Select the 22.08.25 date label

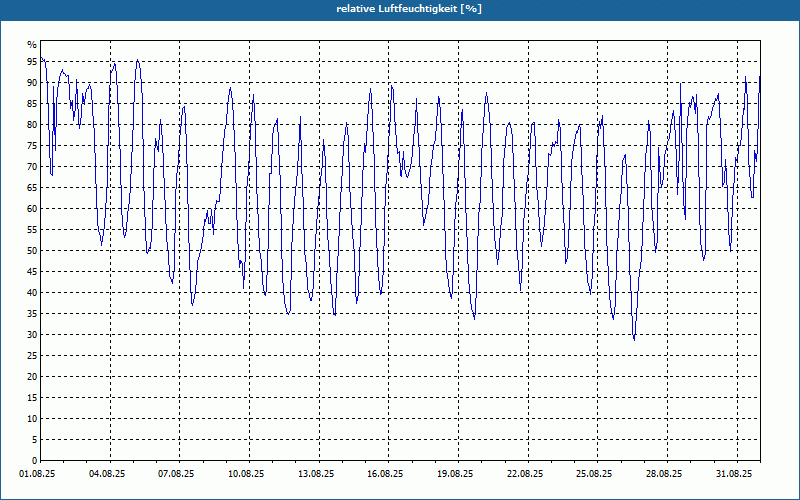pos(525,474)
